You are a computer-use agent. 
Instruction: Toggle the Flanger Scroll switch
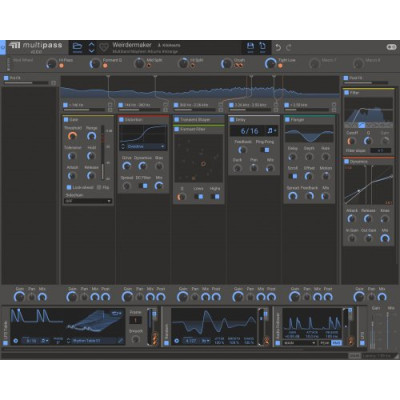[x=293, y=176]
